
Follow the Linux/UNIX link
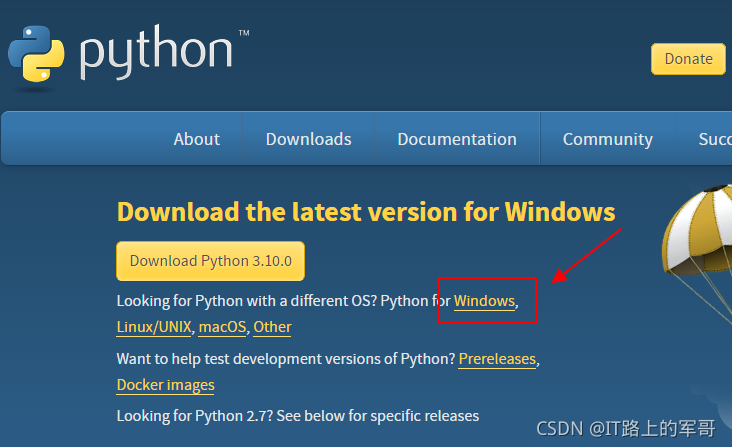click(x=154, y=327)
